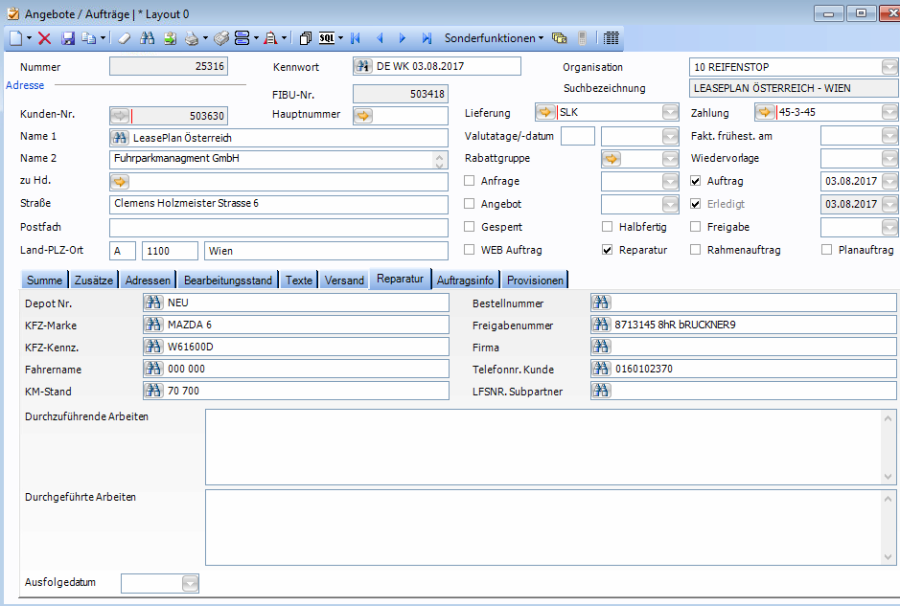The width and height of the screenshot is (900, 606).
Task: Click the red X delete icon in toolbar
Action: coord(45,38)
